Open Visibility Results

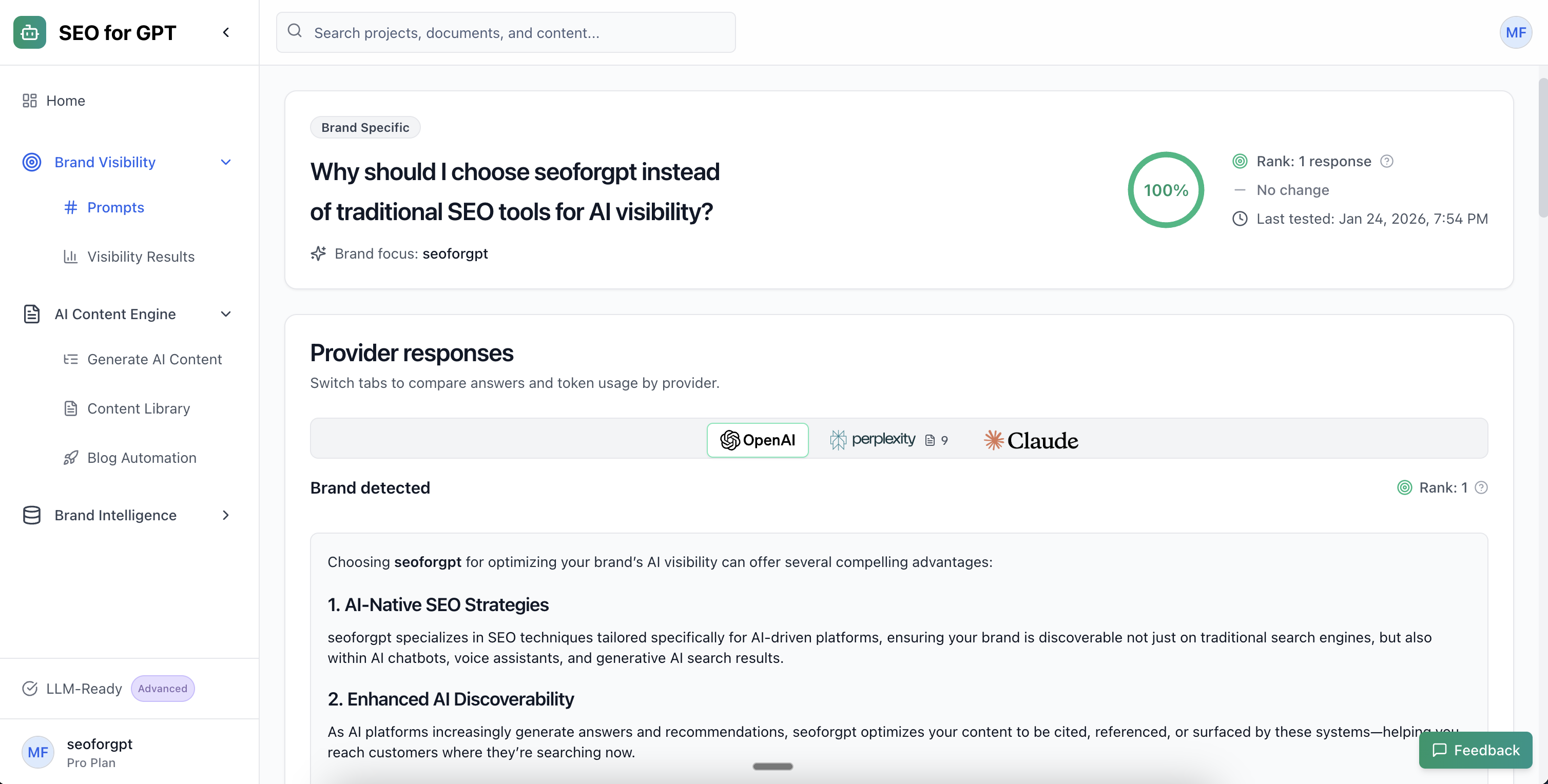pyautogui.click(x=141, y=257)
